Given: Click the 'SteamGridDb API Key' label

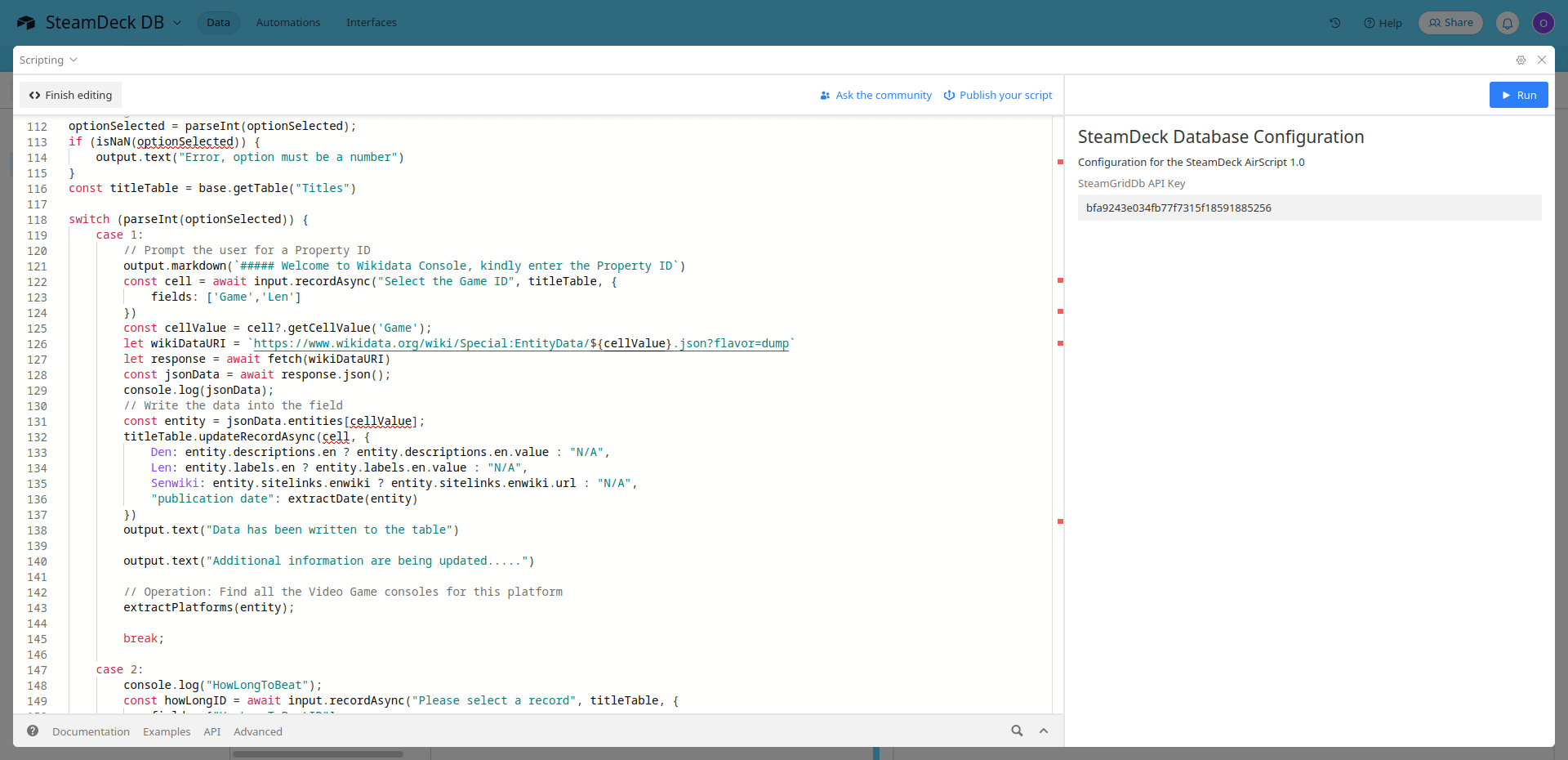Looking at the screenshot, I should pyautogui.click(x=1131, y=184).
